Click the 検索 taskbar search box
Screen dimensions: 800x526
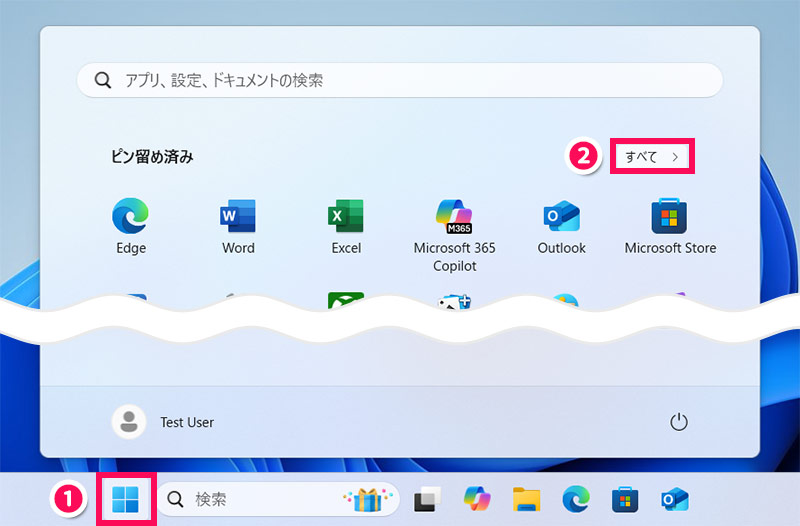tap(278, 499)
